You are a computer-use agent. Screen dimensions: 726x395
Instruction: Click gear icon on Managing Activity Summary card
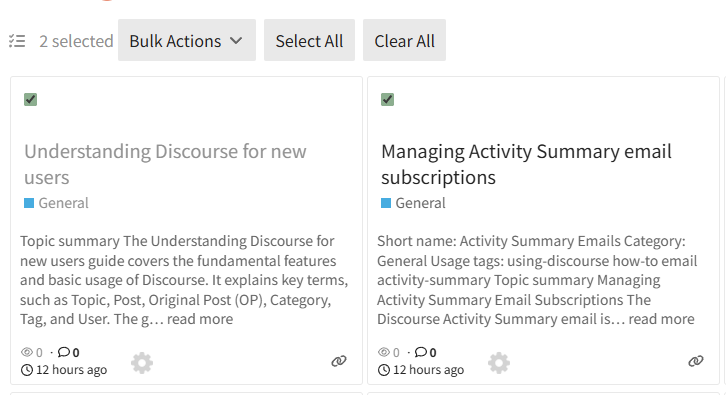pyautogui.click(x=499, y=363)
